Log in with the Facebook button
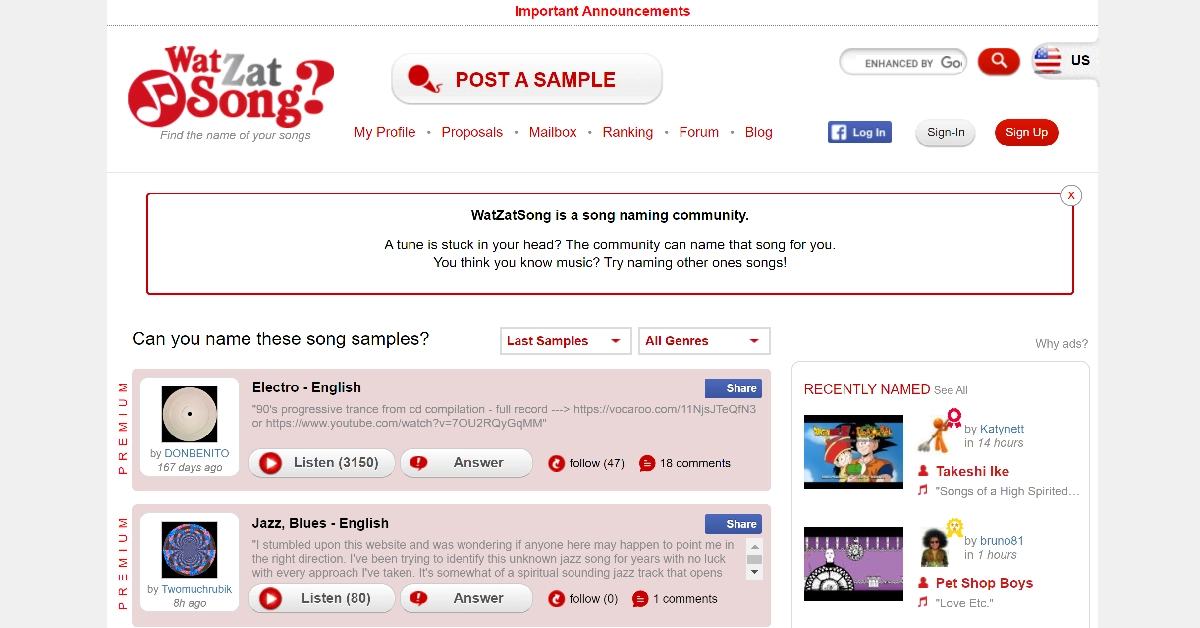The width and height of the screenshot is (1200, 628). 859,132
